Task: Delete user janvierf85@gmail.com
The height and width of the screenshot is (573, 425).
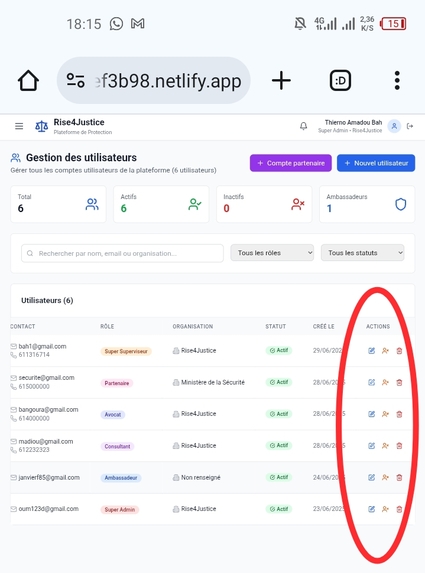Action: pos(399,477)
